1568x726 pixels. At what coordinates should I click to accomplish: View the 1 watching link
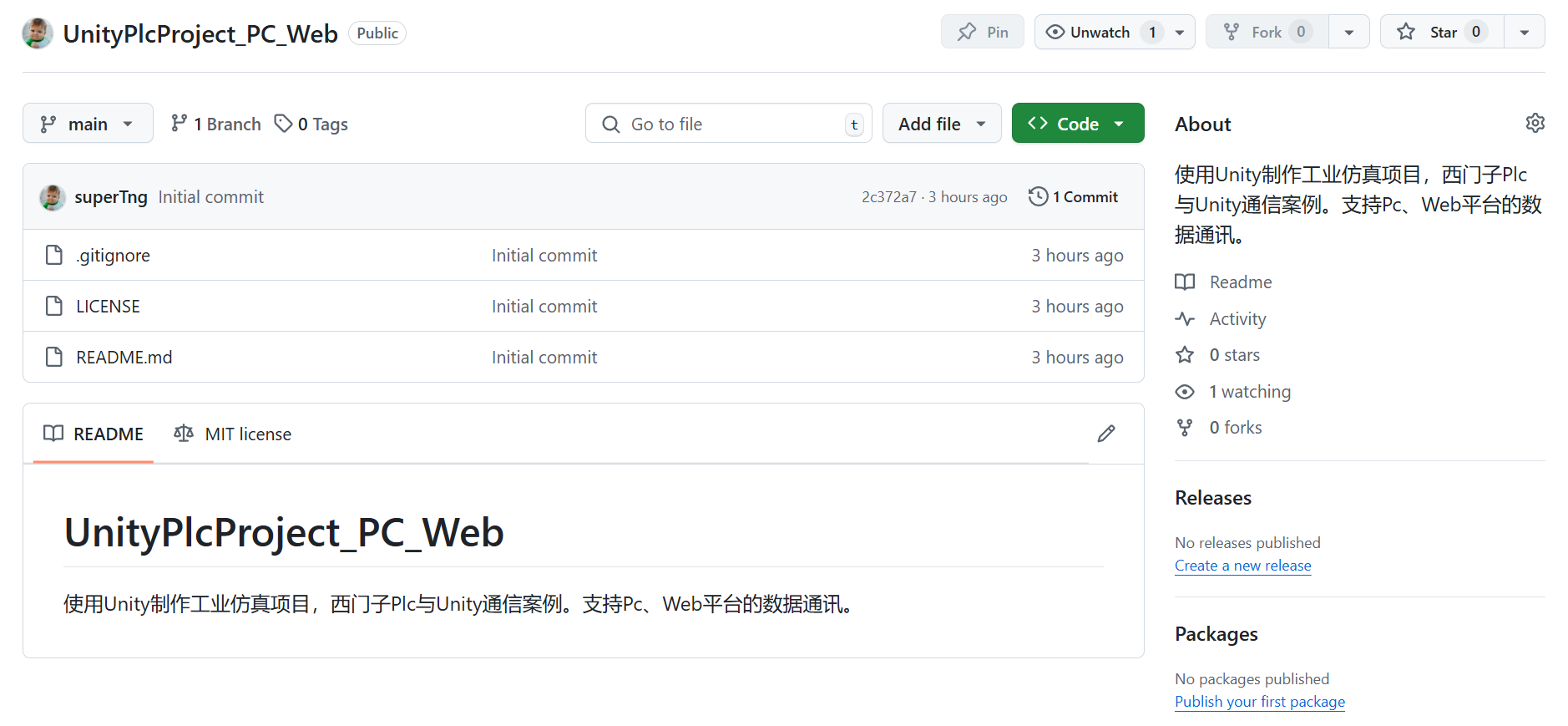coord(1233,392)
